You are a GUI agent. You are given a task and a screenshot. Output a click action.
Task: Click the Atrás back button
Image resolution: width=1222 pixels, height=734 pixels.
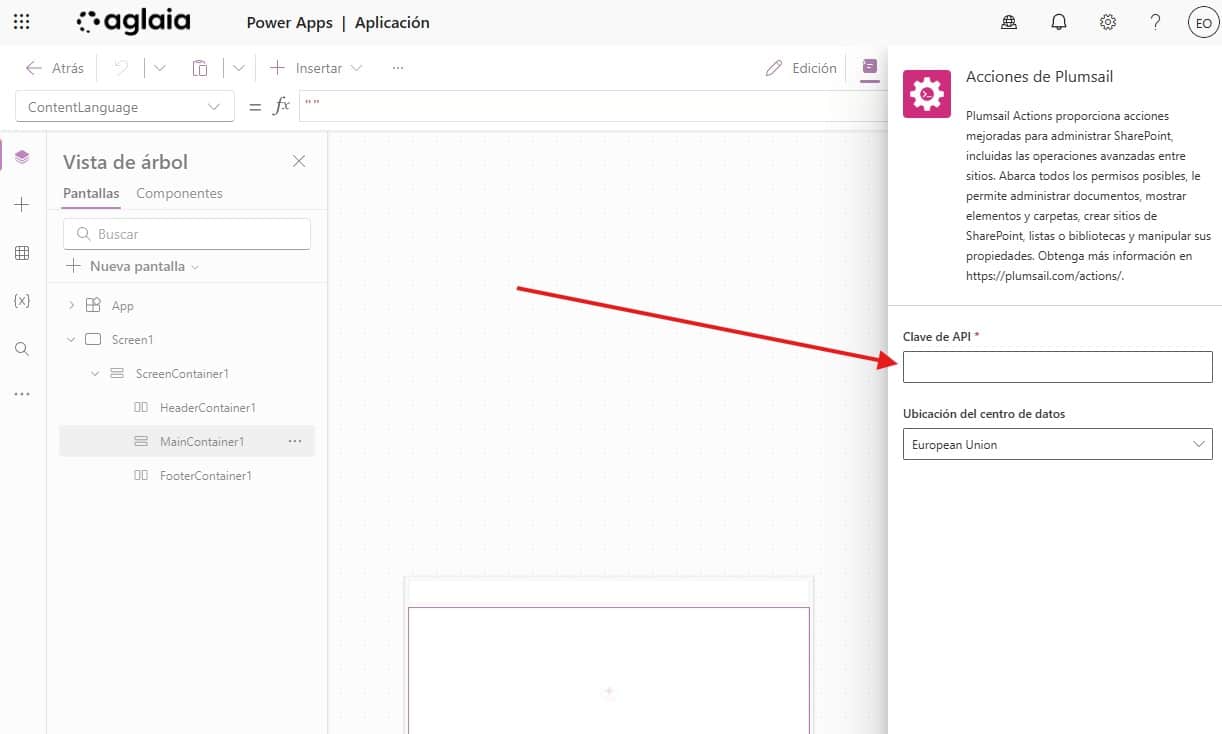[55, 68]
